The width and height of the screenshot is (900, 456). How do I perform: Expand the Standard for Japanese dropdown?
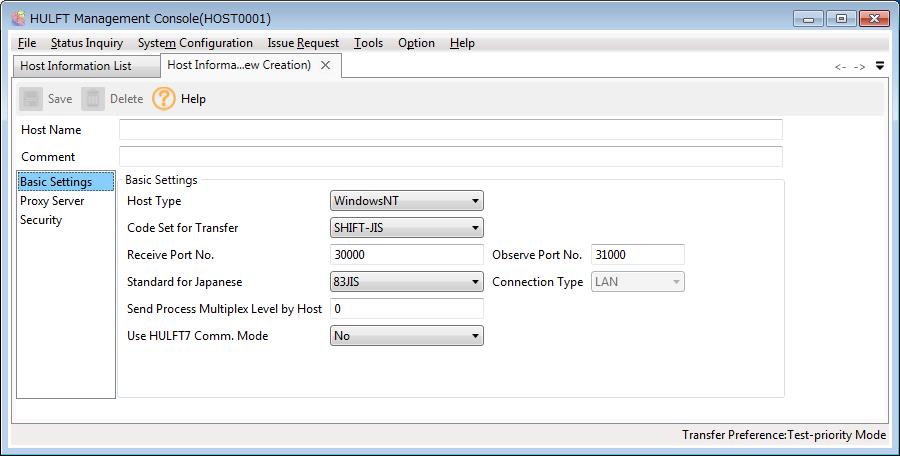[407, 282]
